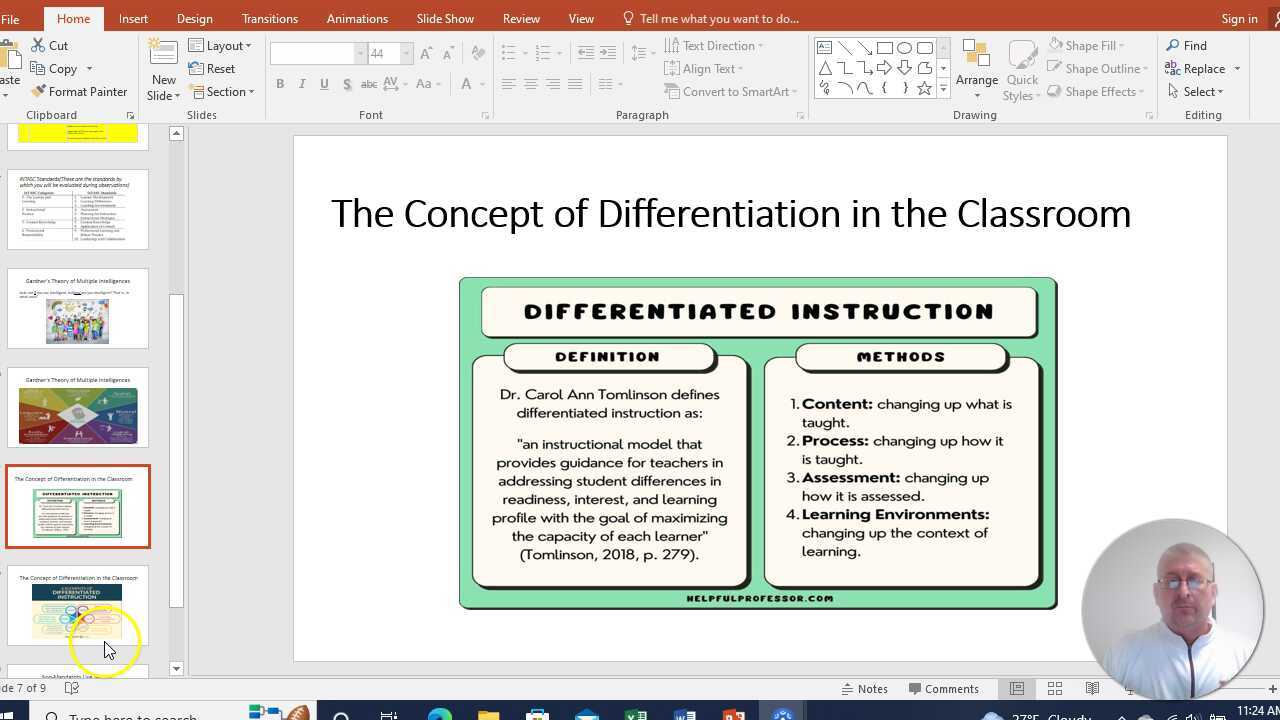Click the Cut scissors icon

tap(38, 46)
